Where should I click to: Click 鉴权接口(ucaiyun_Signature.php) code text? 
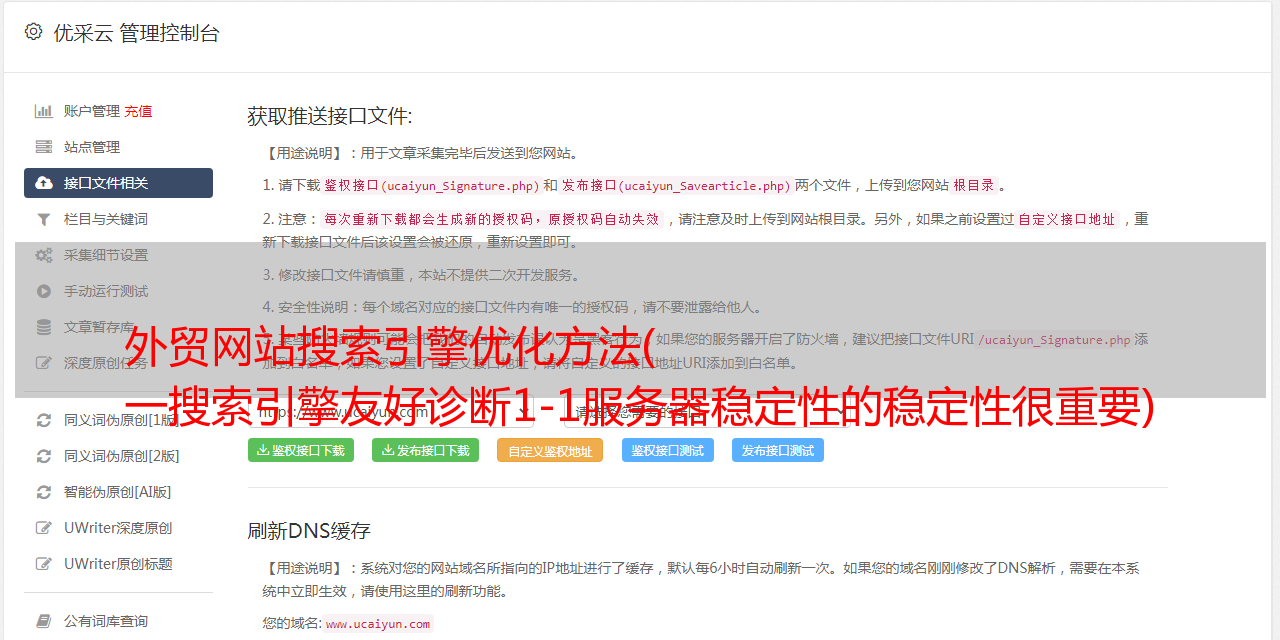(x=431, y=186)
